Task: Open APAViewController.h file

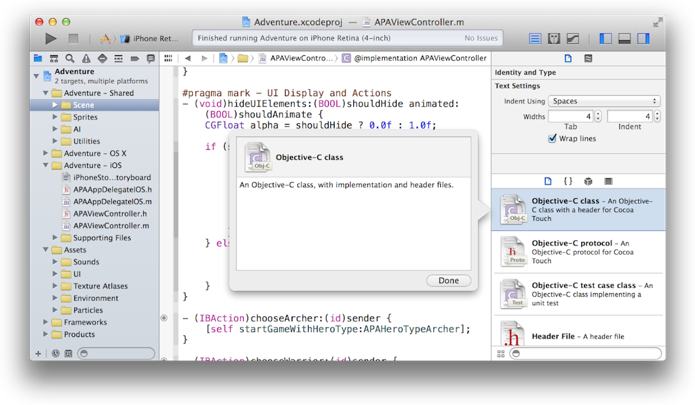Action: click(x=105, y=214)
